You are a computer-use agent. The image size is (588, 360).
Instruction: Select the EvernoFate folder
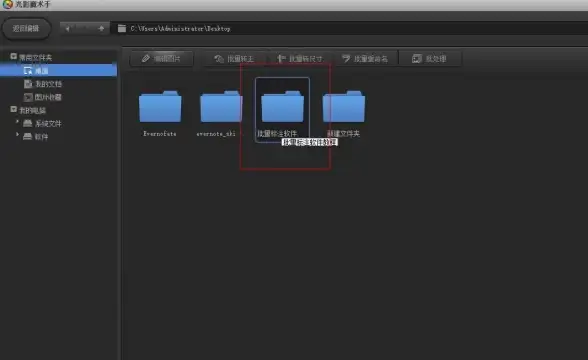(x=160, y=112)
